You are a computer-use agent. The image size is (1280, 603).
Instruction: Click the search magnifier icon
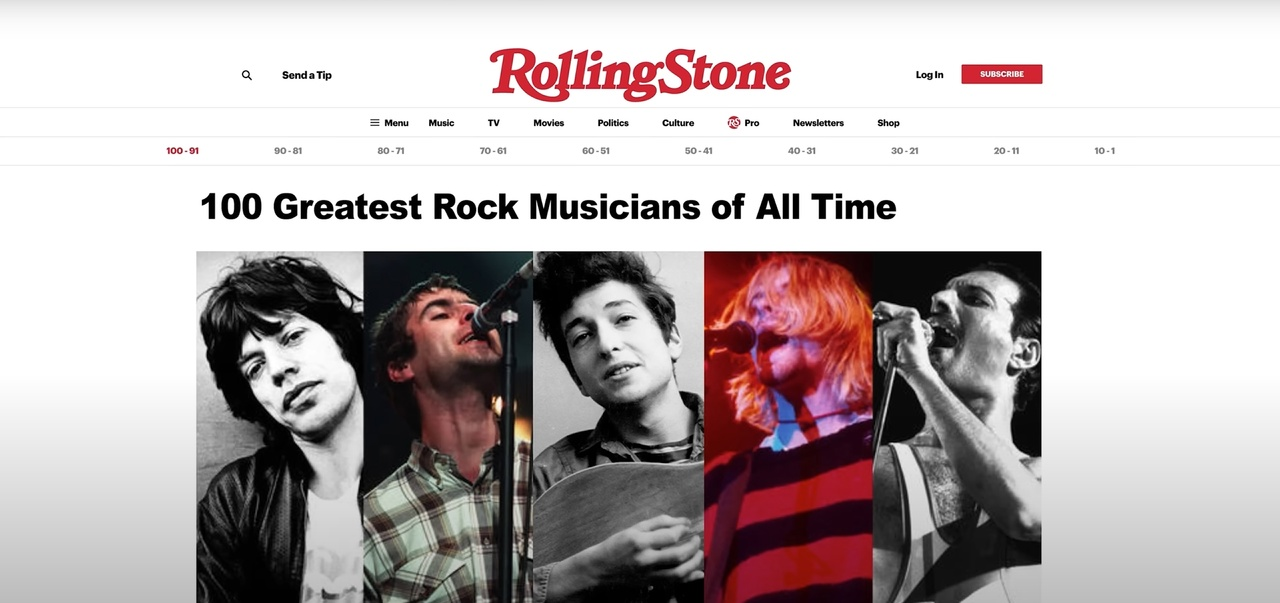click(247, 75)
